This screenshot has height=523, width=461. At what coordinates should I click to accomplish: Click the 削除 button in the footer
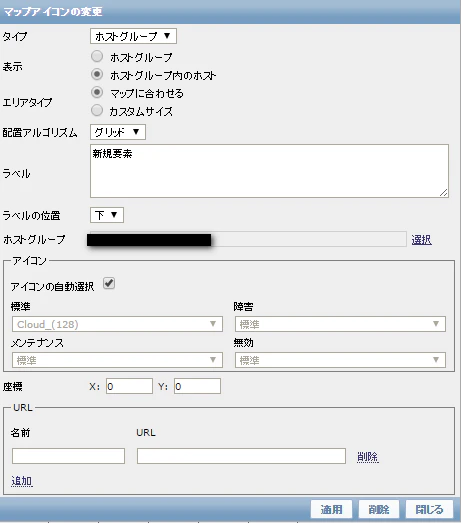(x=379, y=509)
